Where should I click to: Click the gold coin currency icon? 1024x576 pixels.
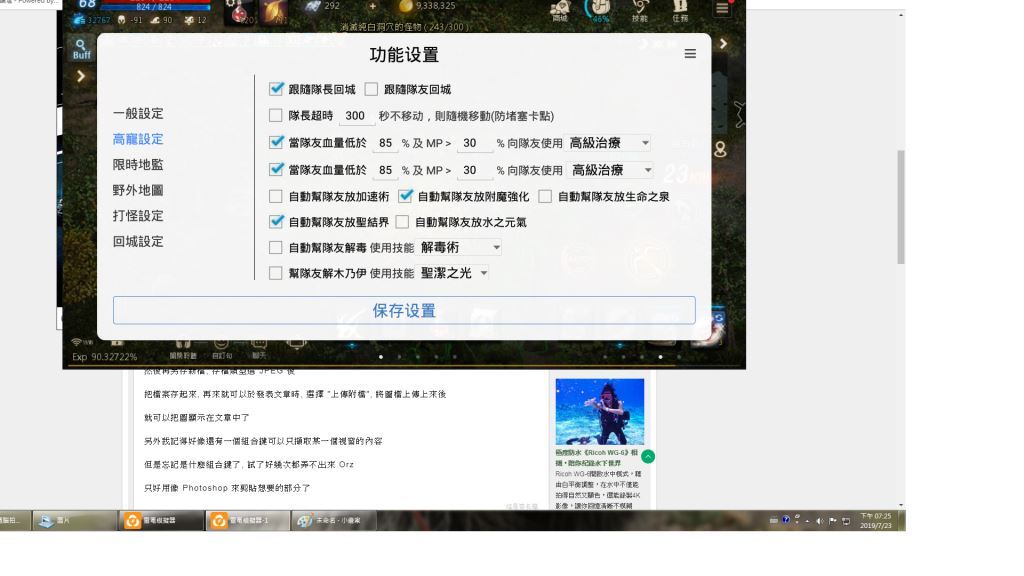[405, 6]
